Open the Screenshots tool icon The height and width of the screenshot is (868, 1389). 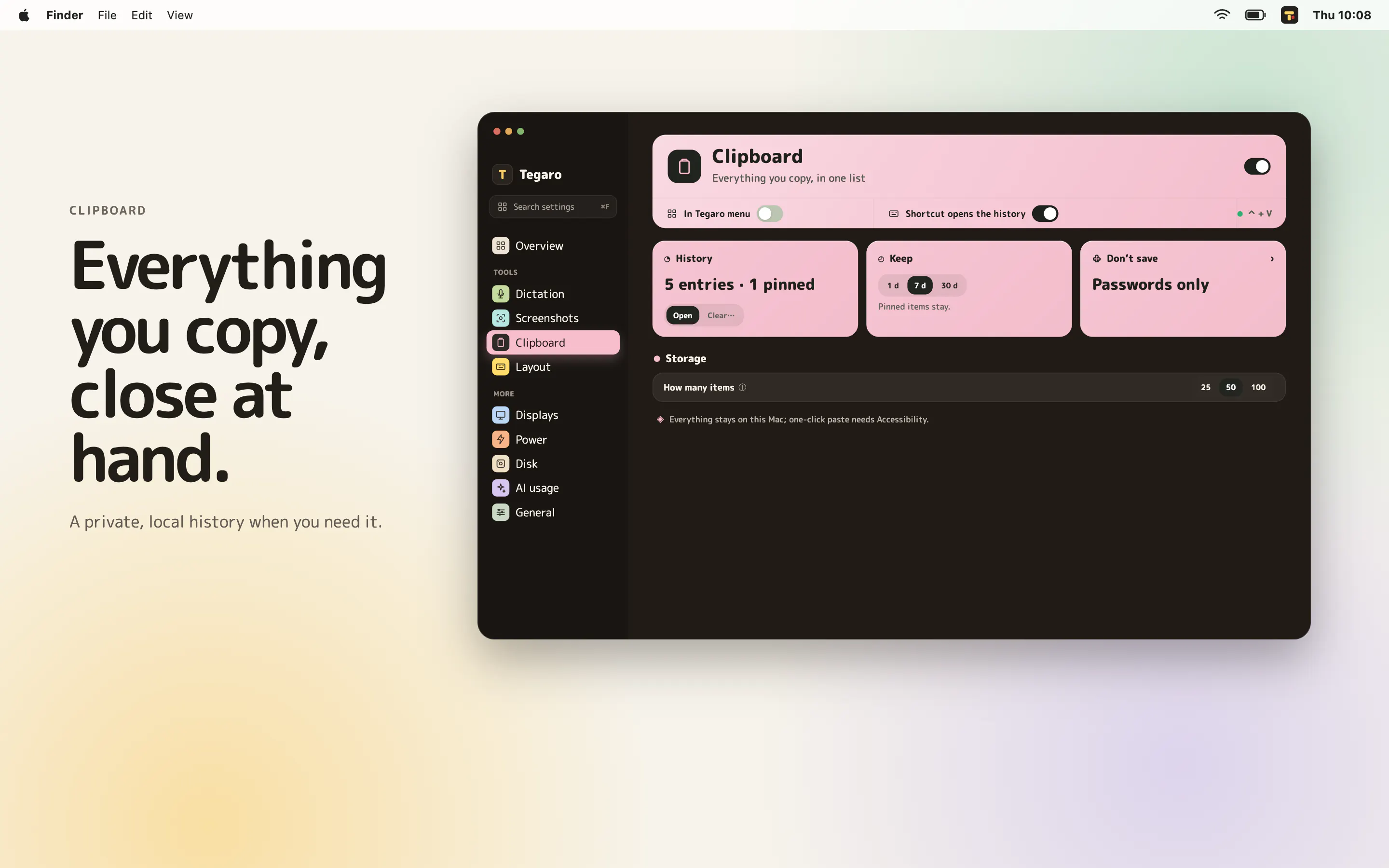[501, 318]
